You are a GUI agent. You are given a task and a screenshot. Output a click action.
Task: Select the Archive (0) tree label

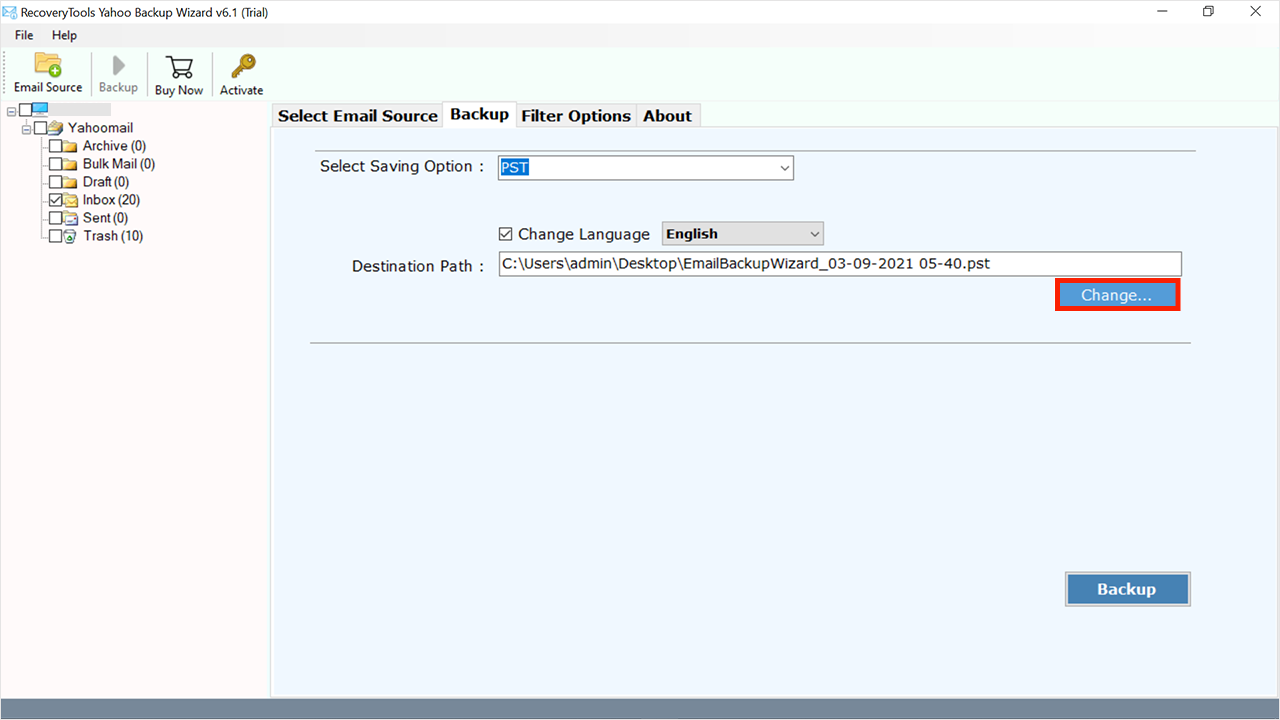pyautogui.click(x=114, y=146)
